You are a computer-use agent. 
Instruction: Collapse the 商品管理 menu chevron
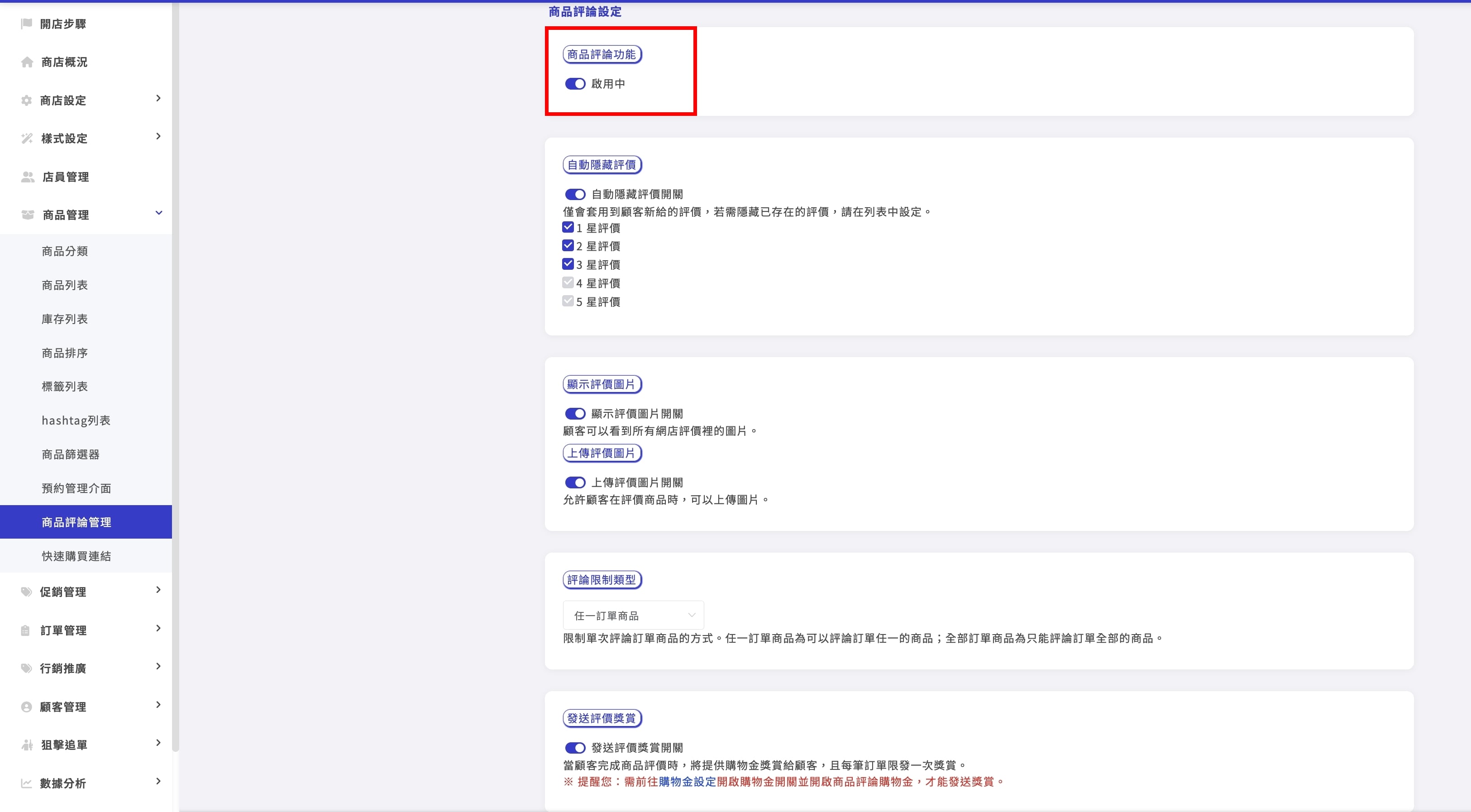[x=159, y=213]
